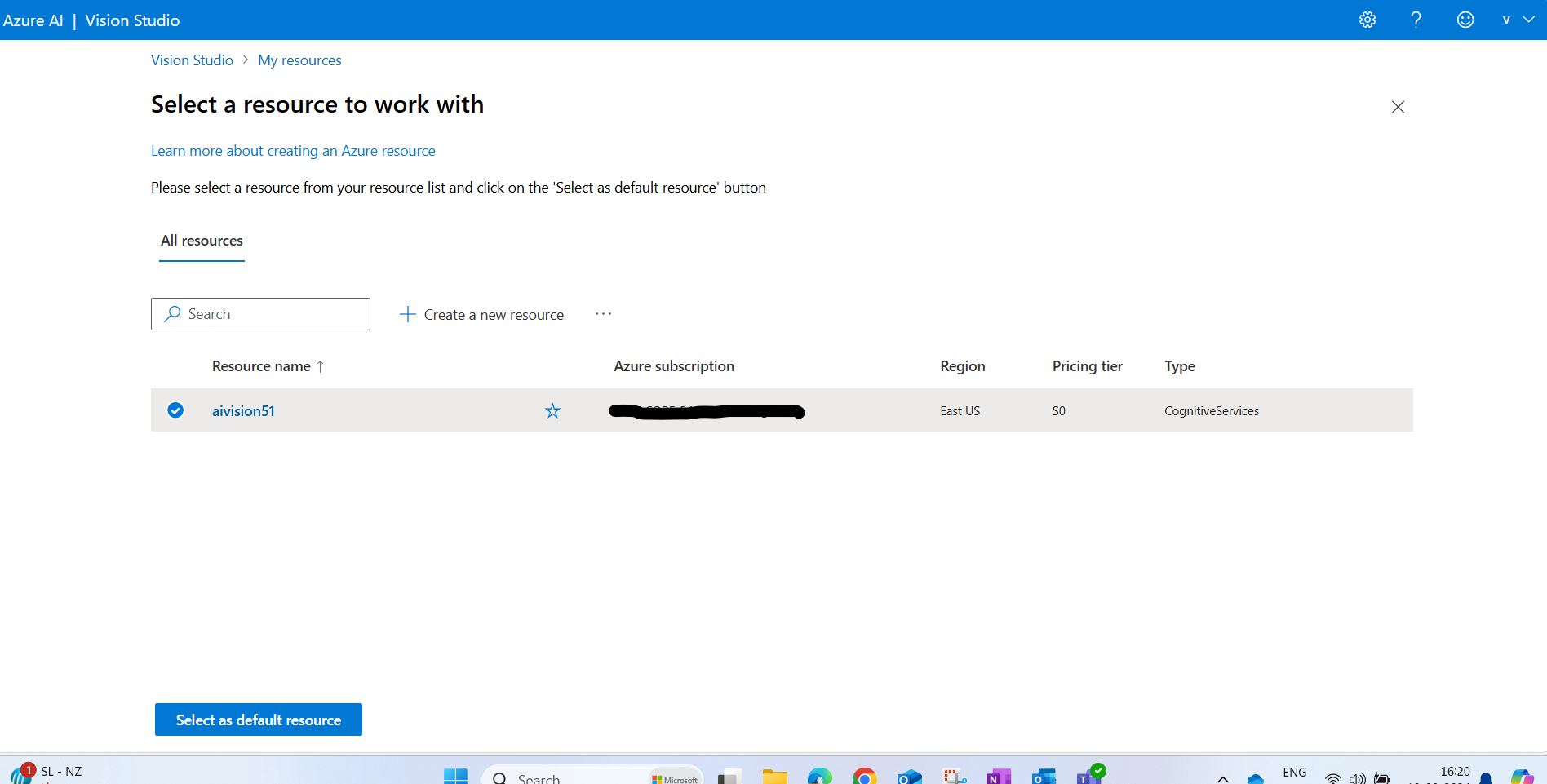Click the East US region cell
The height and width of the screenshot is (784, 1547).
(960, 411)
